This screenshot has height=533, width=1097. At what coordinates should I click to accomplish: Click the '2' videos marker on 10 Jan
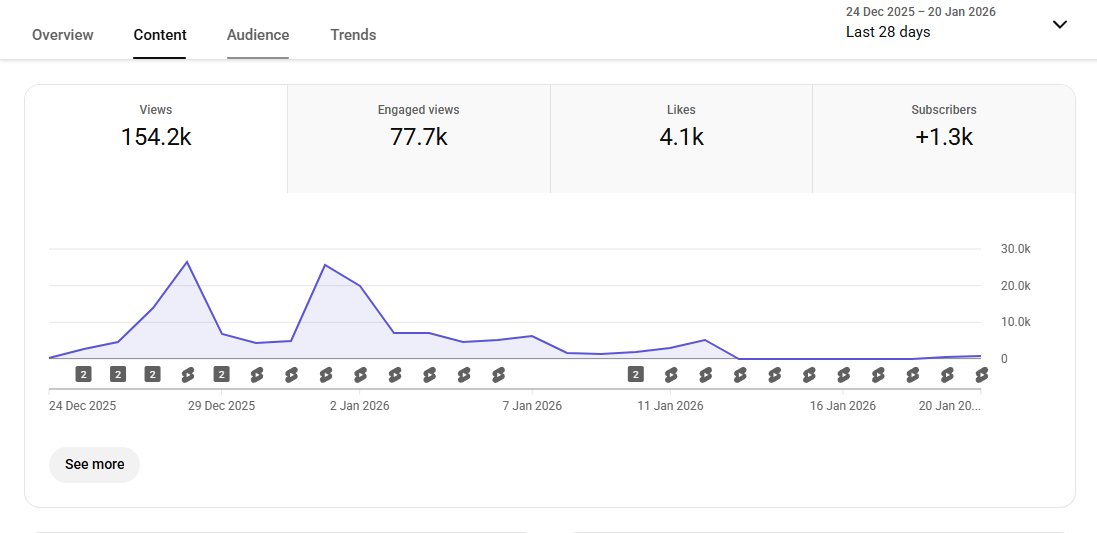(636, 375)
